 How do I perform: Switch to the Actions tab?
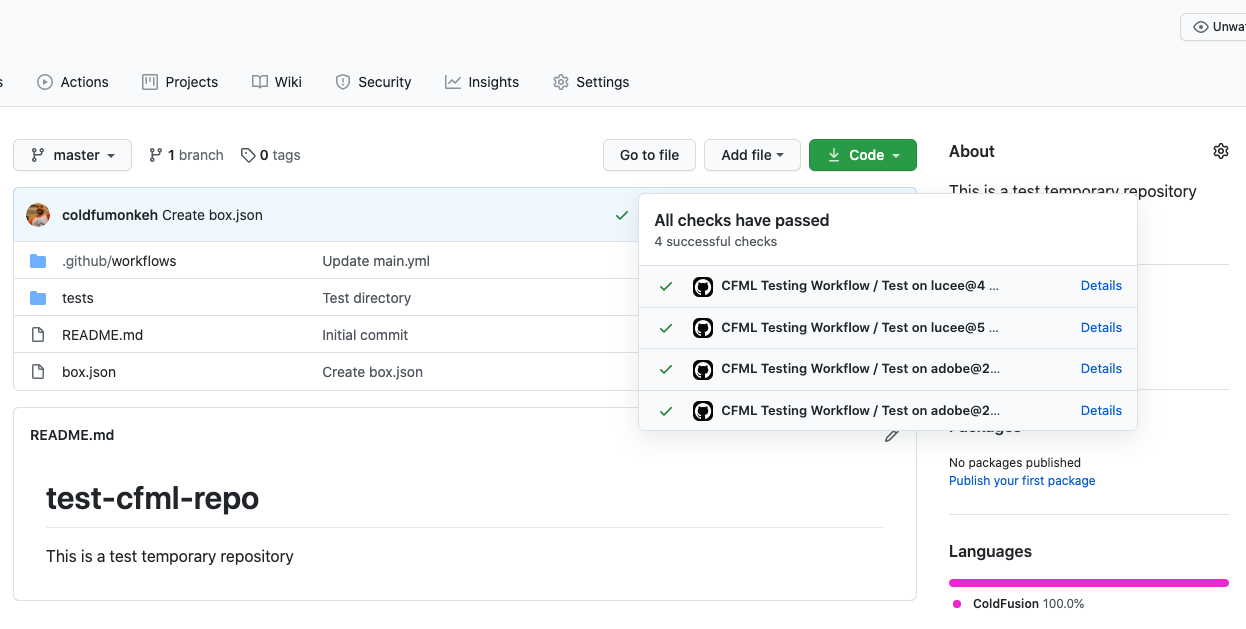[73, 81]
